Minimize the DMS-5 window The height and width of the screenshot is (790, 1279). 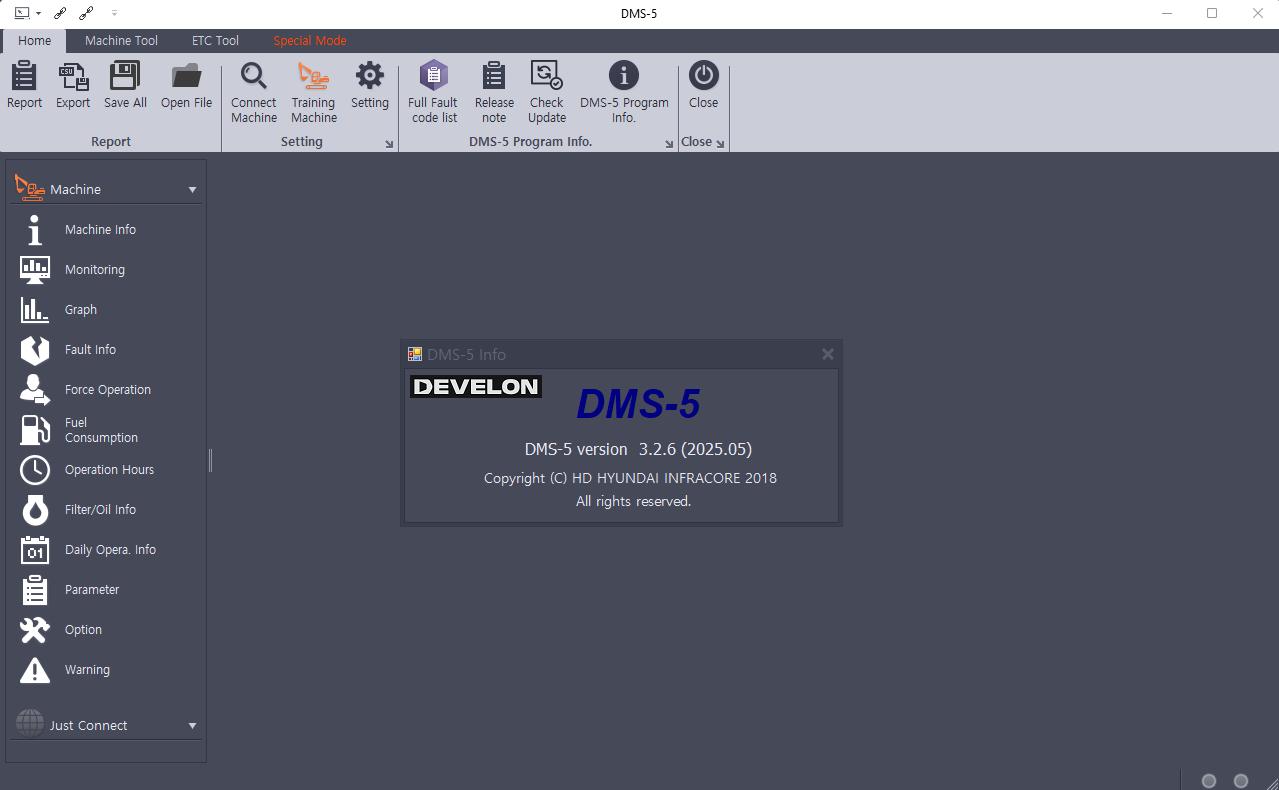click(x=1167, y=13)
